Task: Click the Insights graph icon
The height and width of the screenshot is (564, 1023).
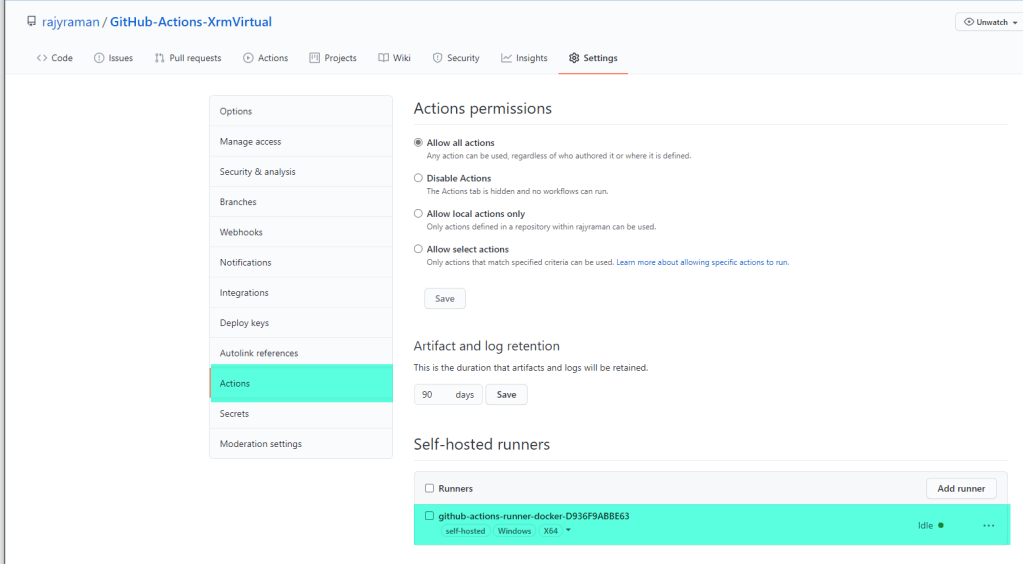Action: pyautogui.click(x=507, y=58)
